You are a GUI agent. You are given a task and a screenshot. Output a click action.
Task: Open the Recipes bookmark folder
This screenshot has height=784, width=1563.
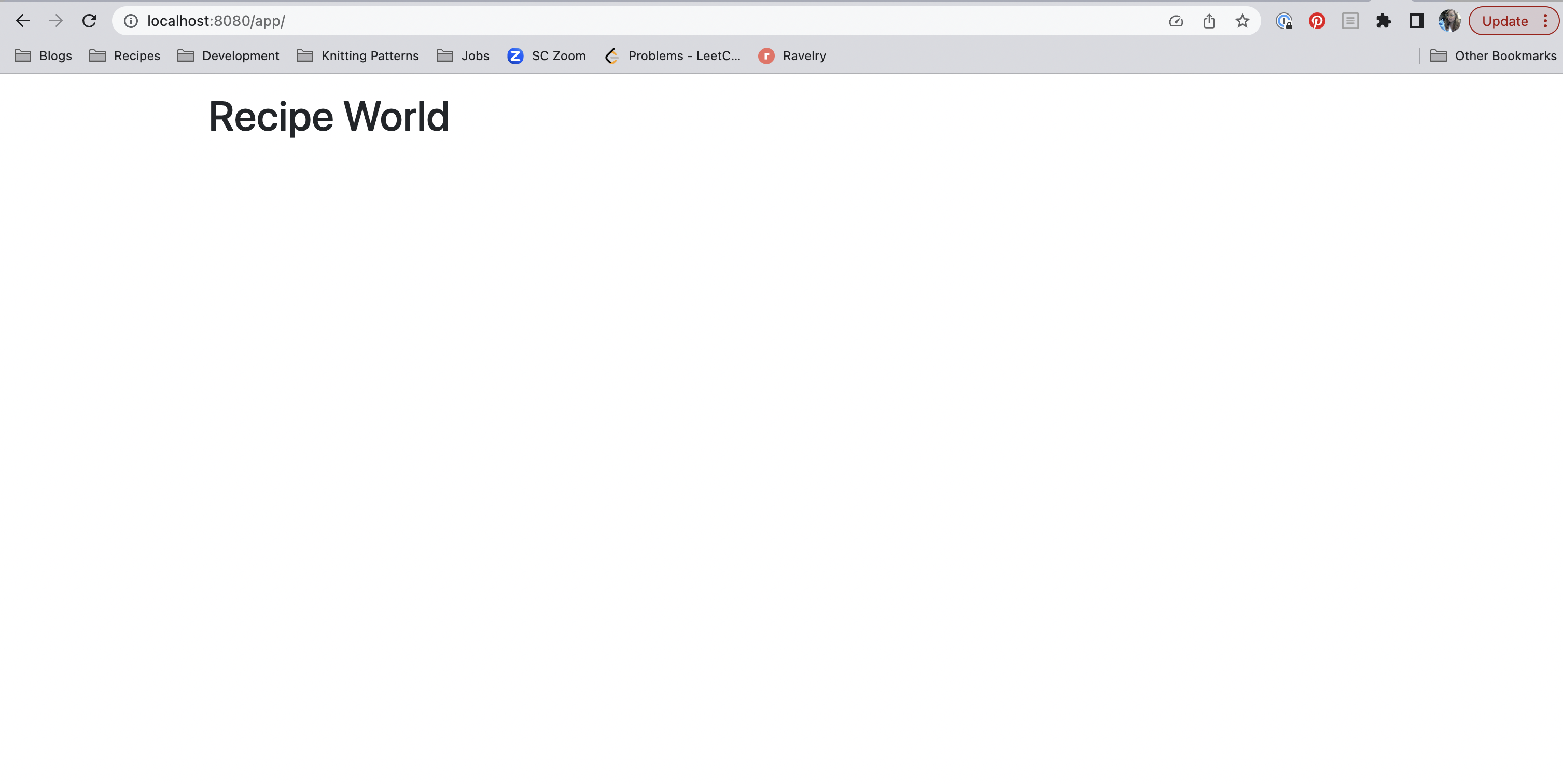[124, 56]
